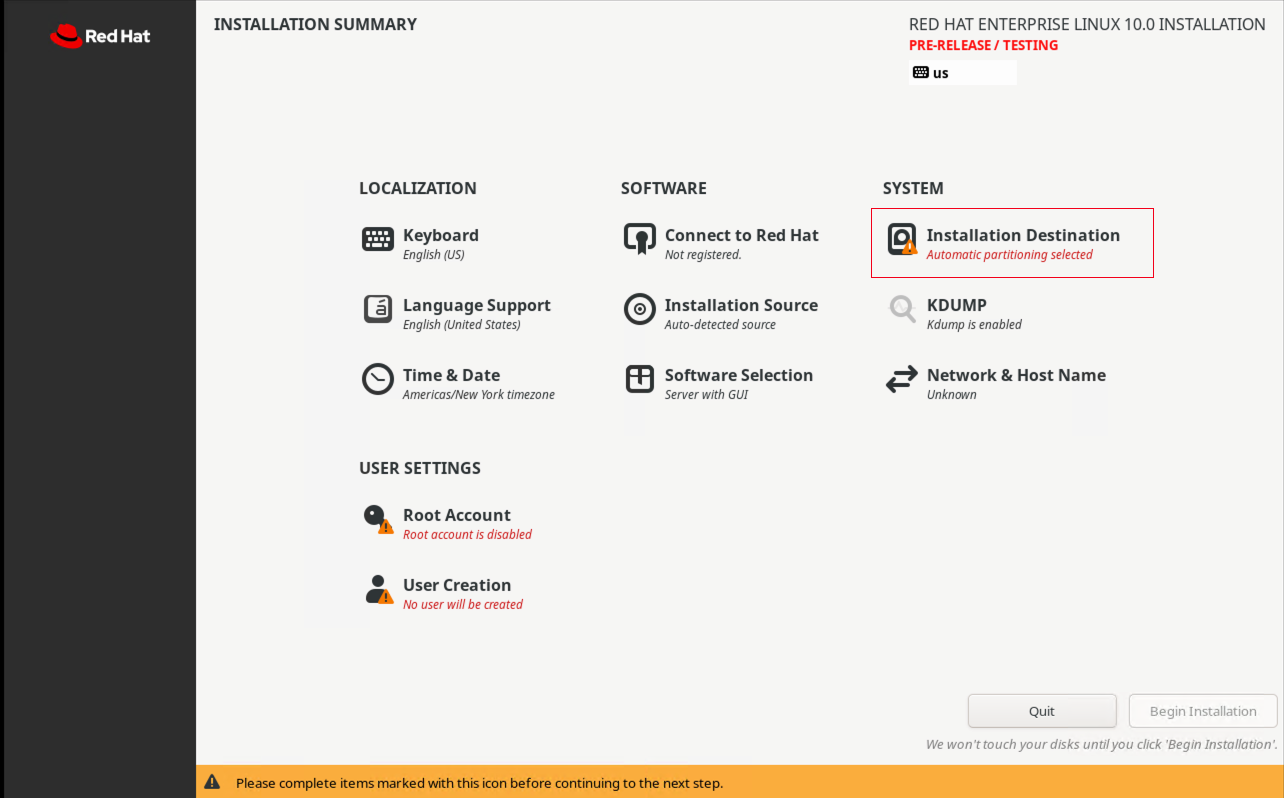Viewport: 1284px width, 798px height.
Task: Click the Software Selection package icon
Action: pyautogui.click(x=640, y=380)
